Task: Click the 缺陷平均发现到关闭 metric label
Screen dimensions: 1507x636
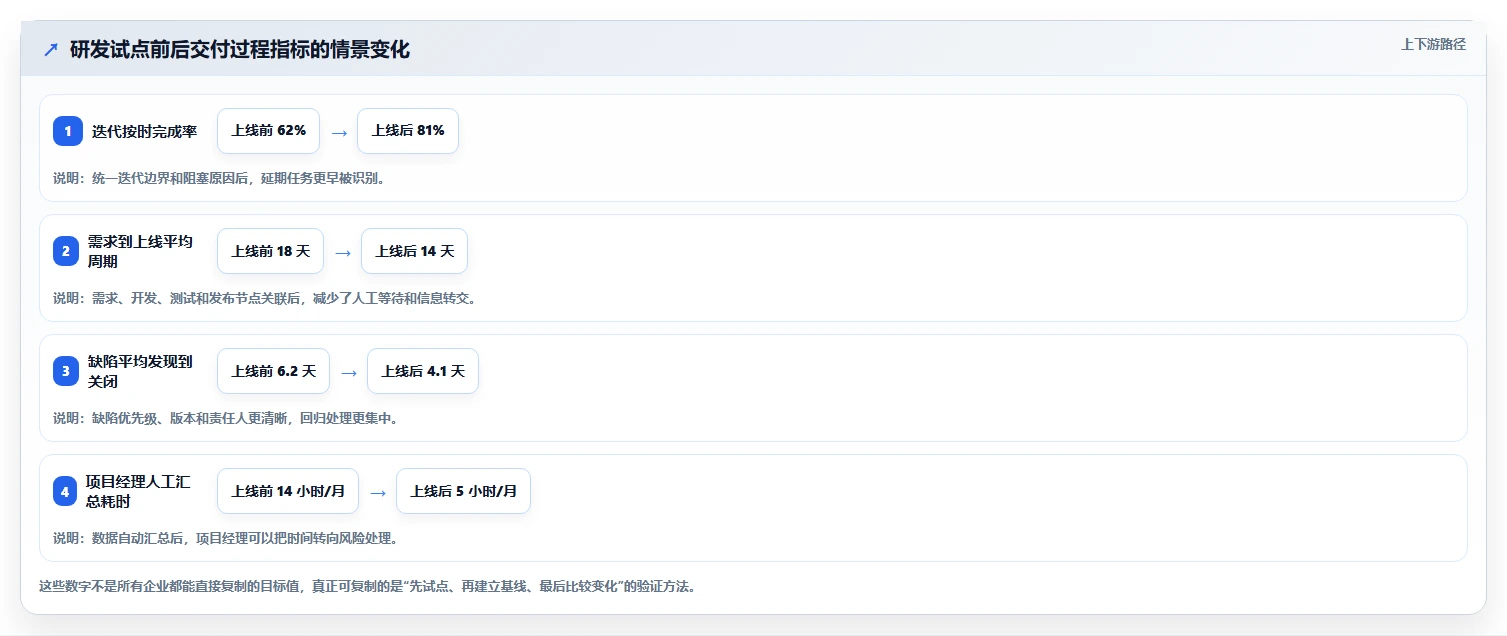Action: [140, 371]
